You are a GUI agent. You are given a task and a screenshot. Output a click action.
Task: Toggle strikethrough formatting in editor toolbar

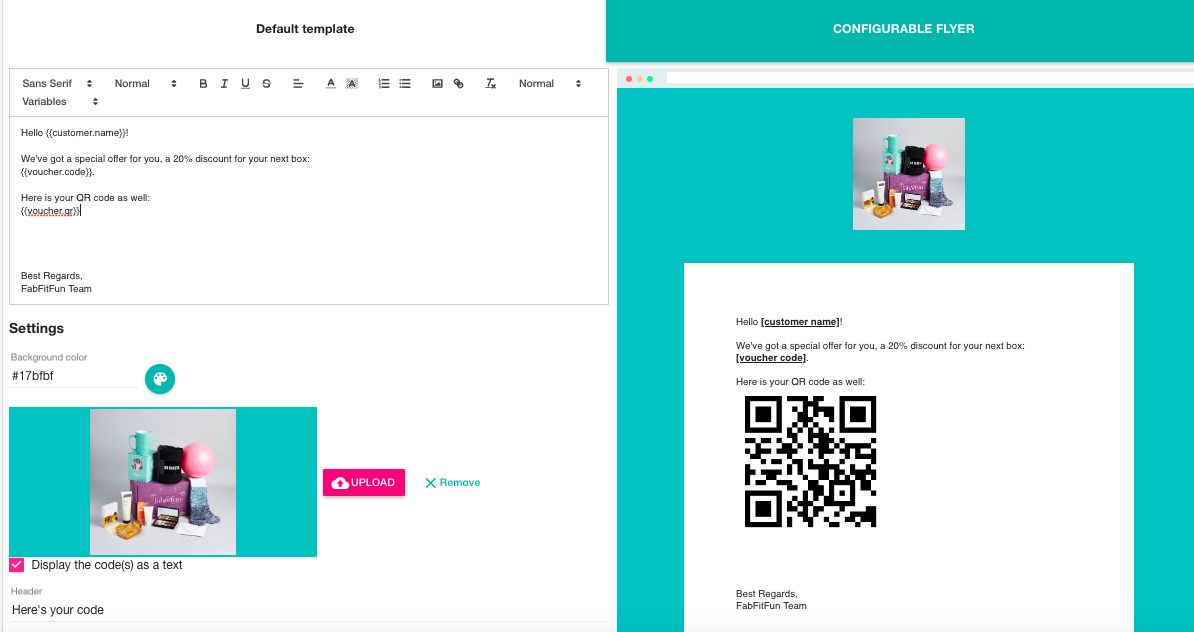pos(267,84)
